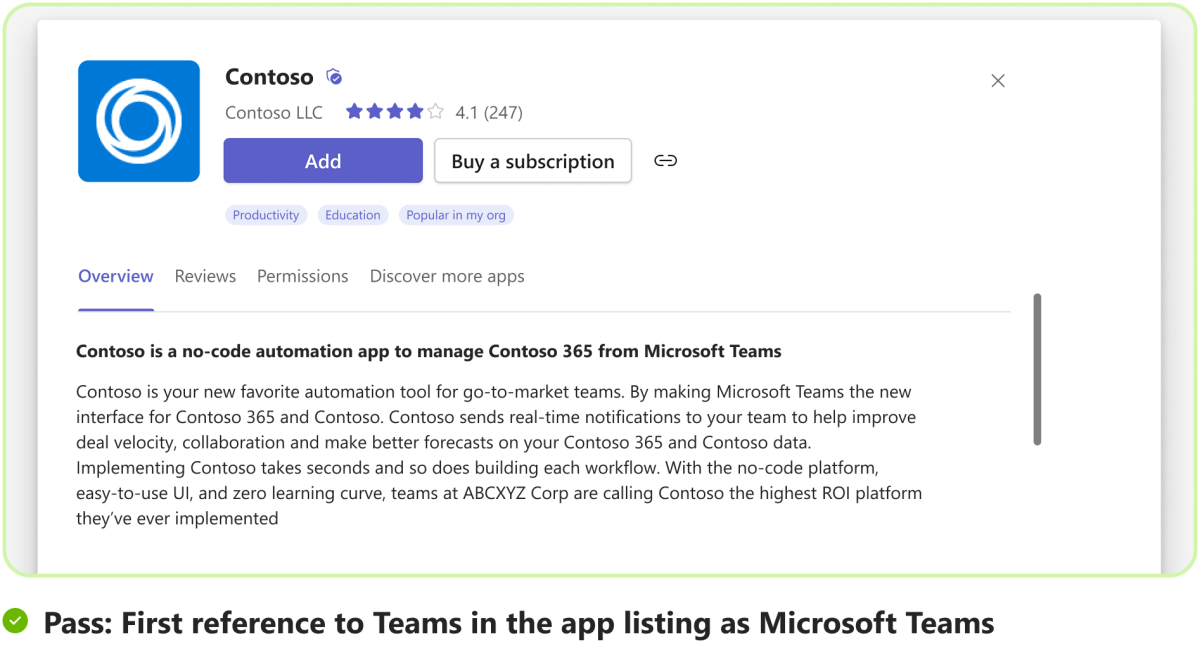Click the empty fifth rating star
The height and width of the screenshot is (651, 1200).
click(434, 112)
